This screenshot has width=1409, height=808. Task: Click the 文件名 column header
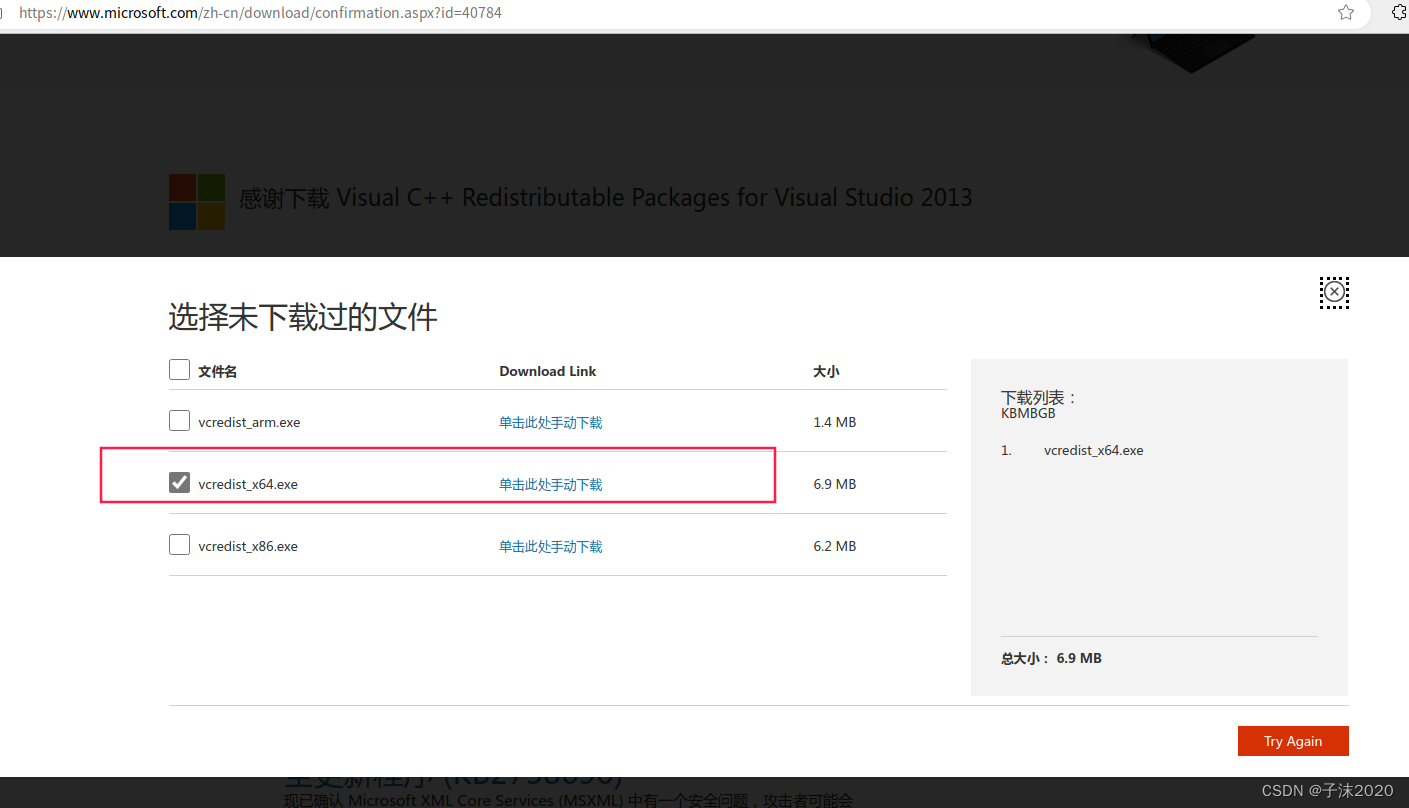point(218,371)
